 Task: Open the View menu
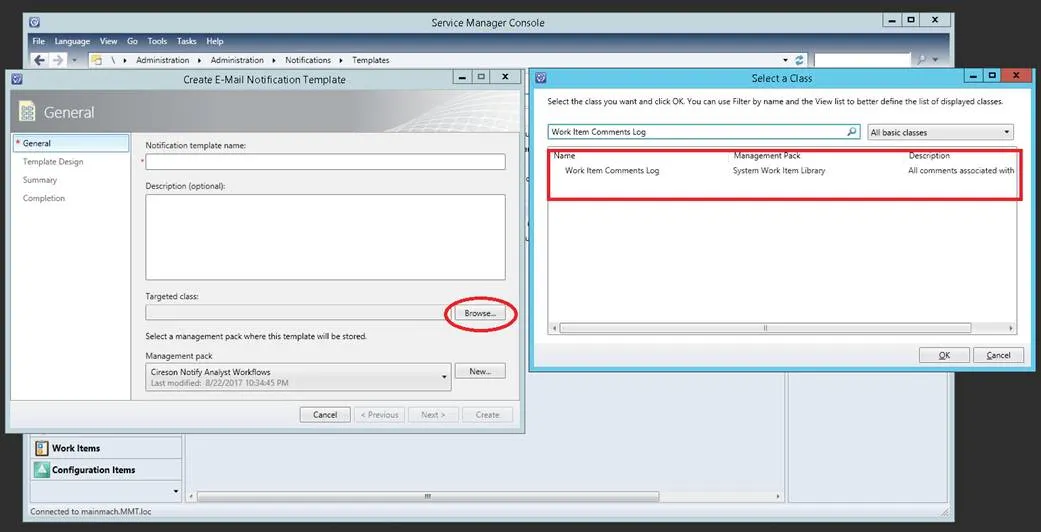(x=108, y=41)
